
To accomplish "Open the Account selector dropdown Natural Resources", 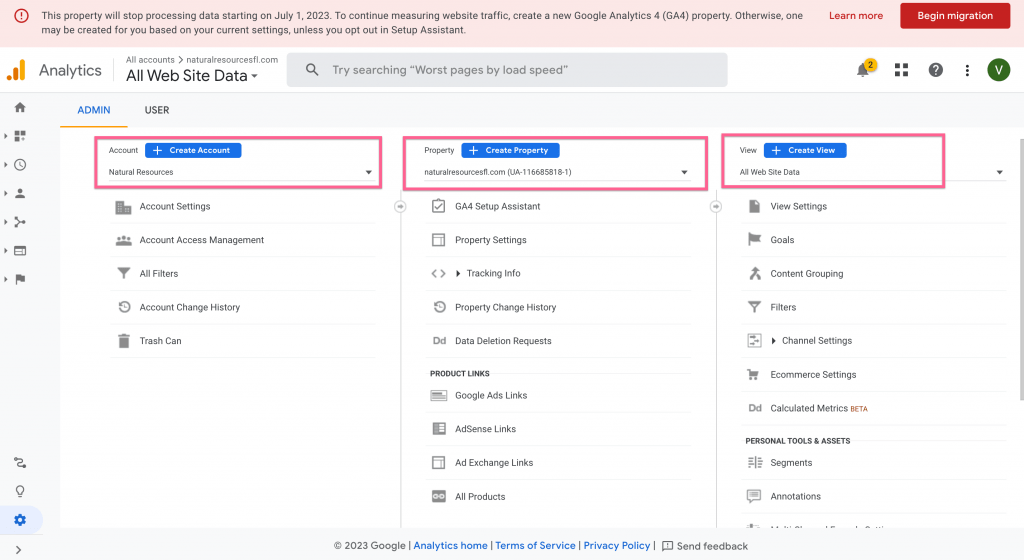I will [240, 172].
